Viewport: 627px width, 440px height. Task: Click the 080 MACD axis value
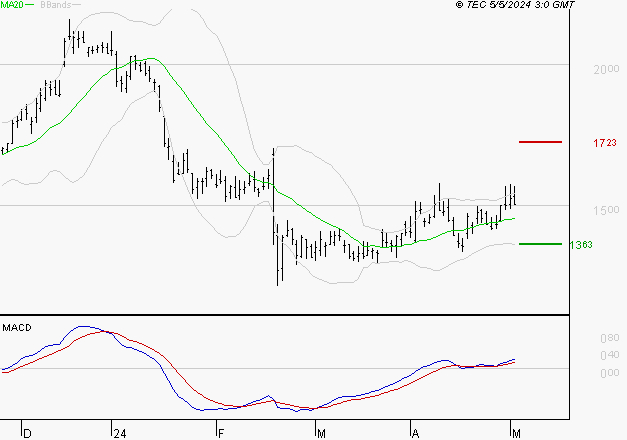(x=610, y=338)
